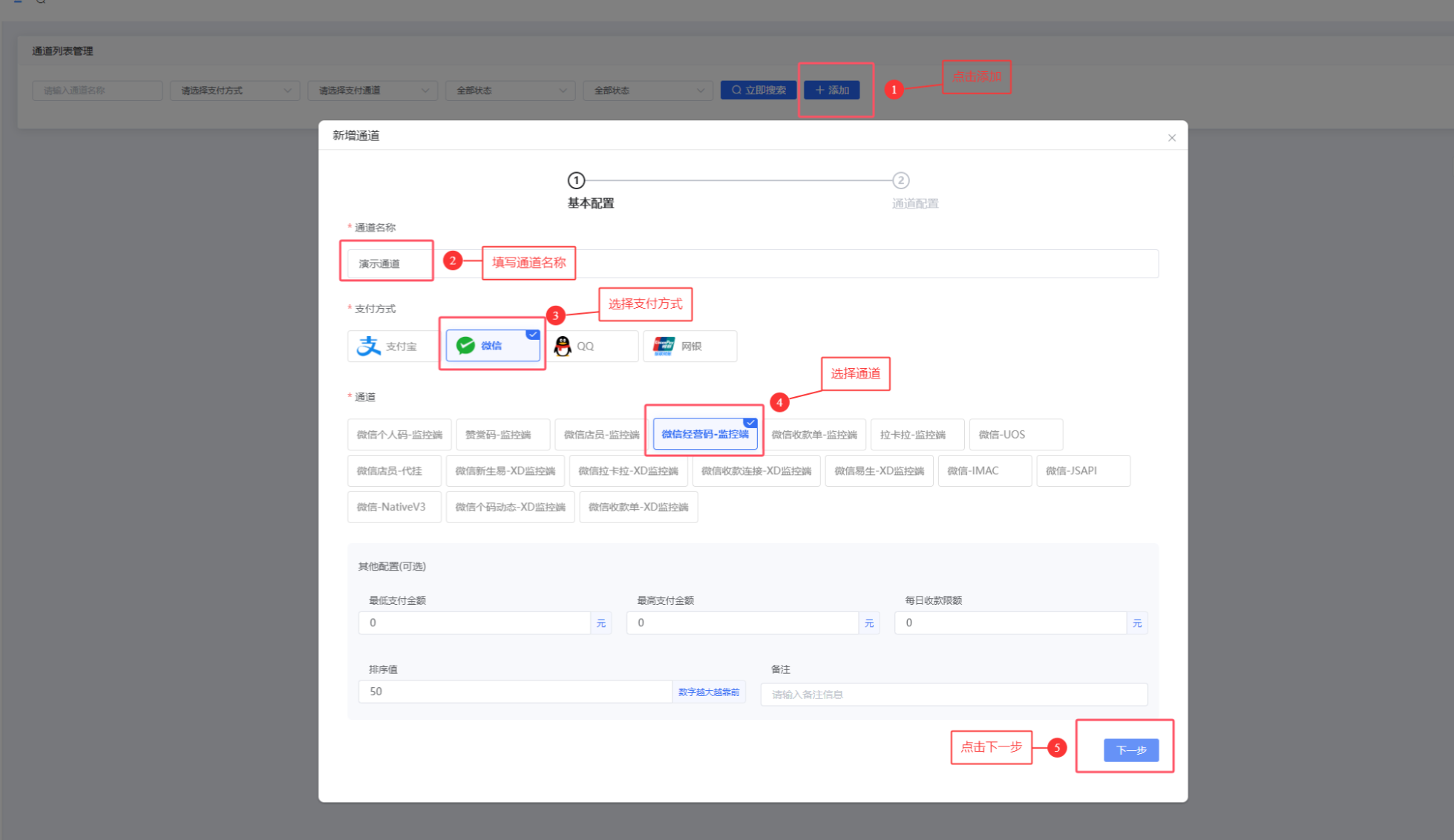This screenshot has height=840, width=1454.
Task: Close the 新增通道 dialog with X
Action: coord(1171,138)
